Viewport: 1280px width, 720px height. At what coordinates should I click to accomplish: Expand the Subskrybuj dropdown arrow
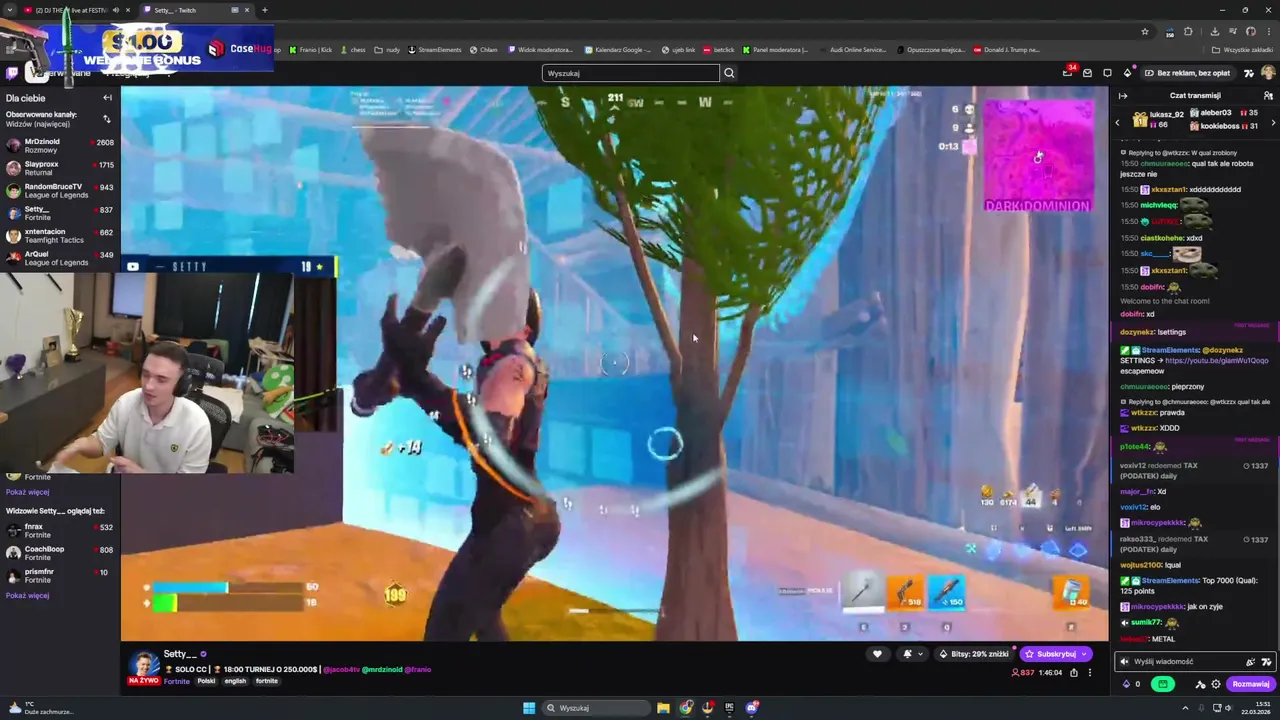1084,654
